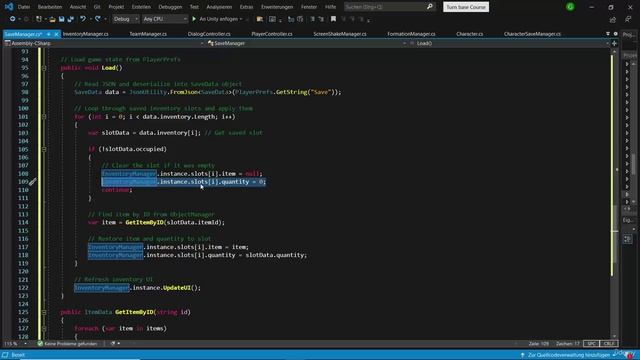This screenshot has height=360, width=640.
Task: Save the current file with disk icon
Action: [x=62, y=19]
